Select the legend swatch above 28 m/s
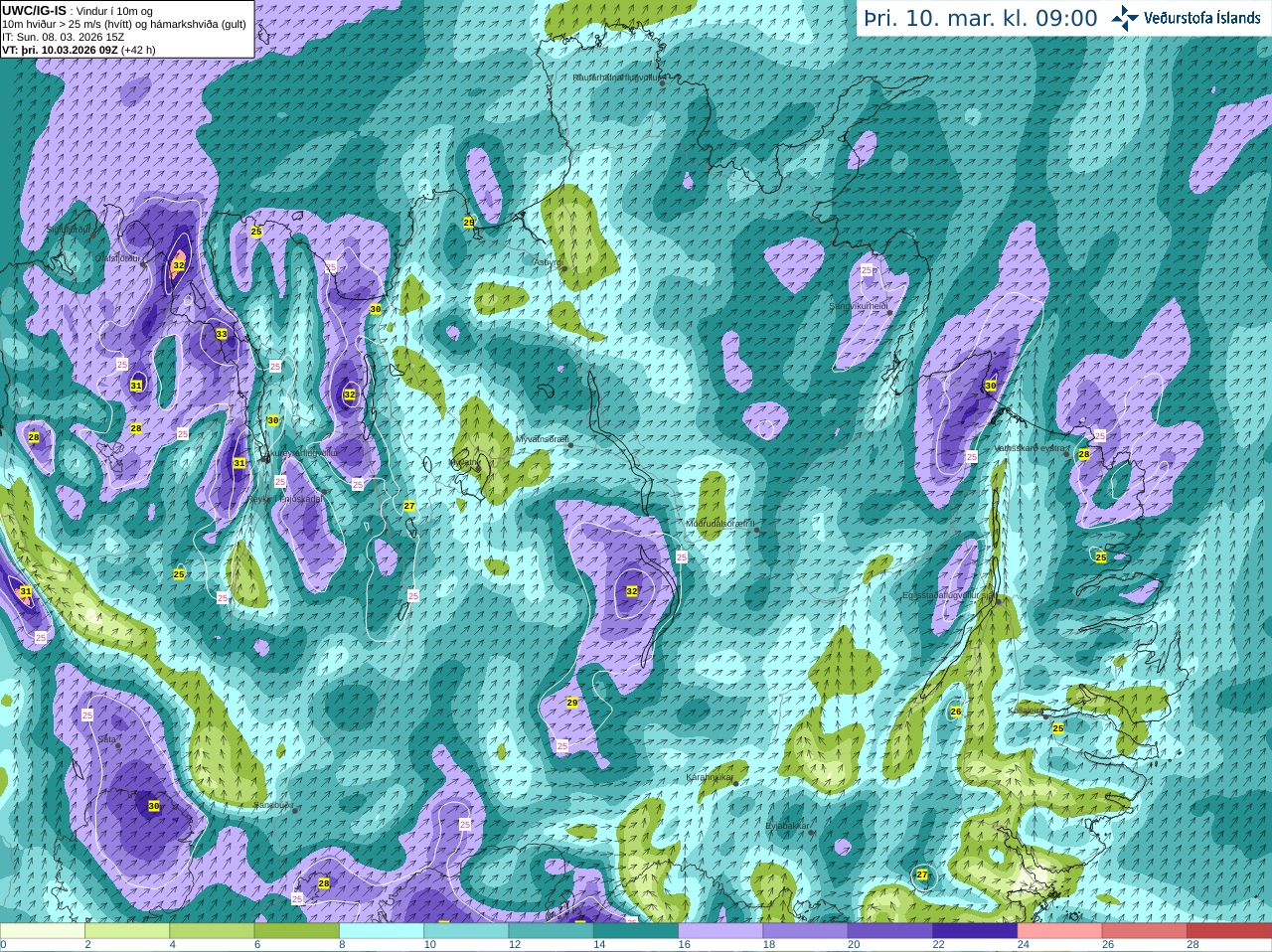The image size is (1272, 952). [x=1229, y=931]
